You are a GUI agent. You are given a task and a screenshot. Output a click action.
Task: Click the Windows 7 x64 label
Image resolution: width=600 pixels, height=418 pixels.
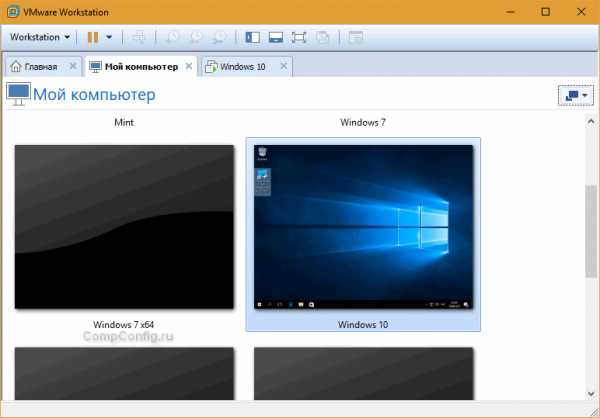[124, 325]
